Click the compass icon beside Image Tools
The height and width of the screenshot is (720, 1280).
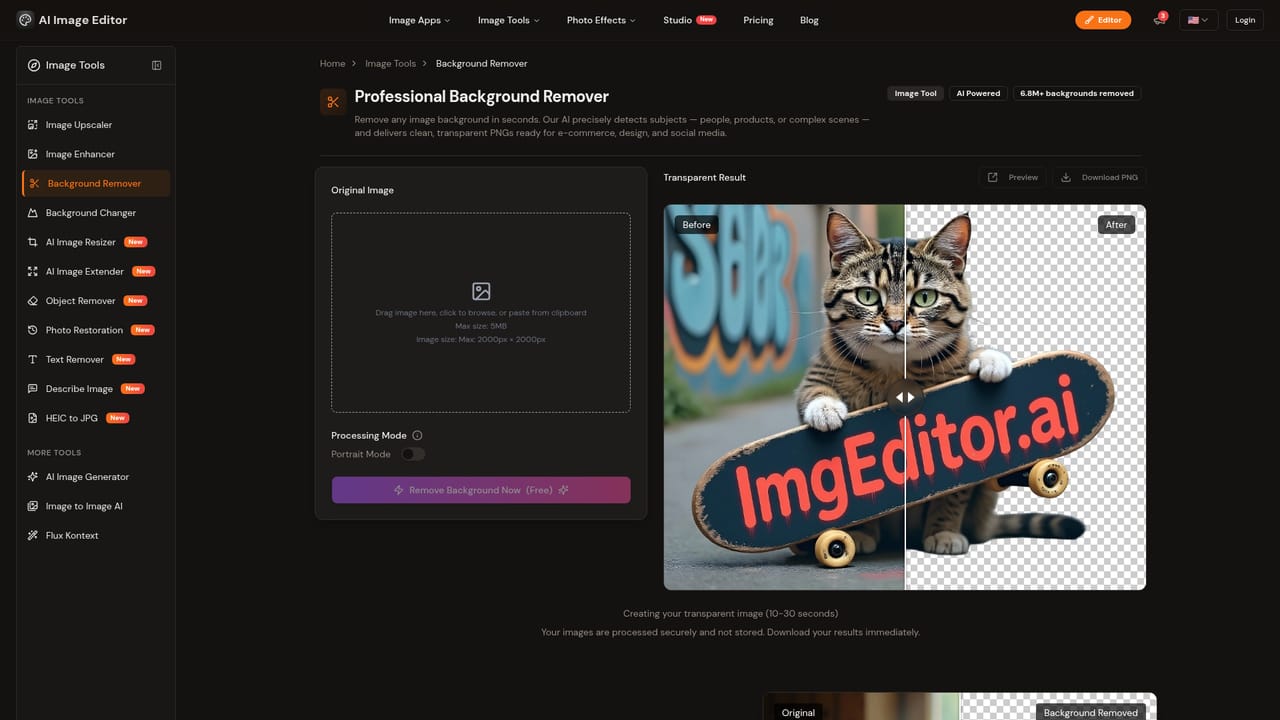[x=34, y=65]
